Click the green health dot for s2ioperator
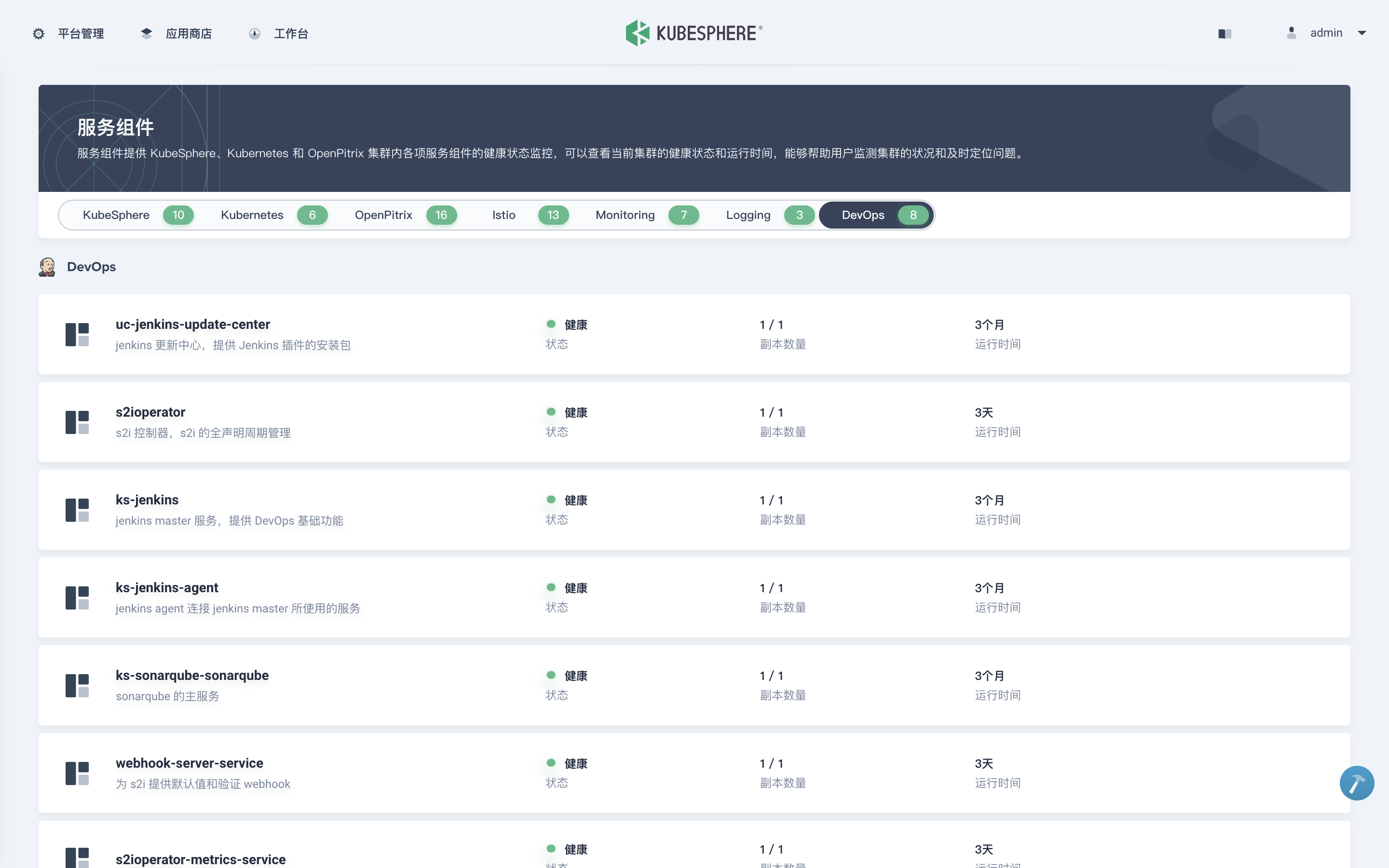The width and height of the screenshot is (1389, 868). [x=551, y=412]
